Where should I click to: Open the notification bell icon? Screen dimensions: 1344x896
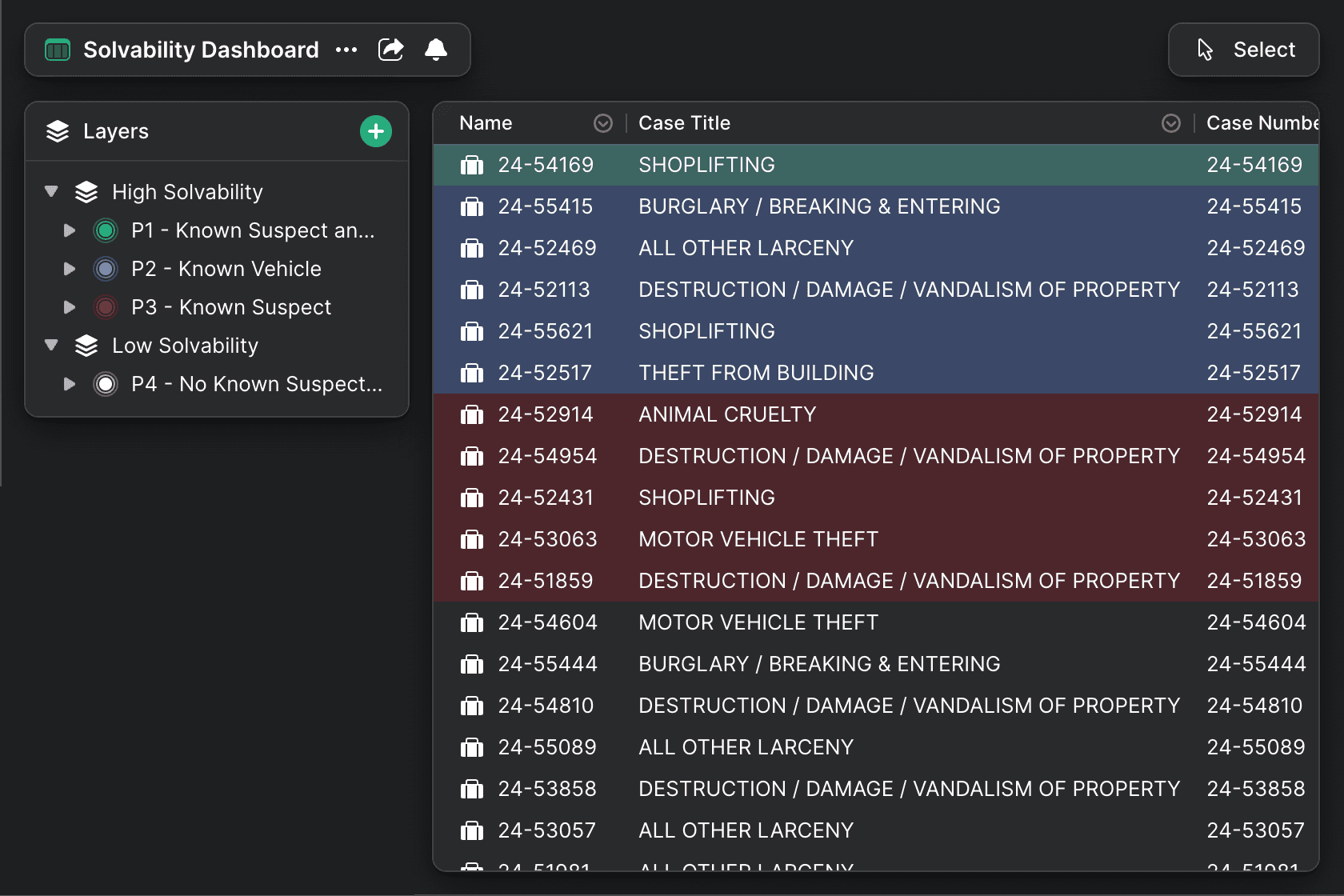click(436, 50)
